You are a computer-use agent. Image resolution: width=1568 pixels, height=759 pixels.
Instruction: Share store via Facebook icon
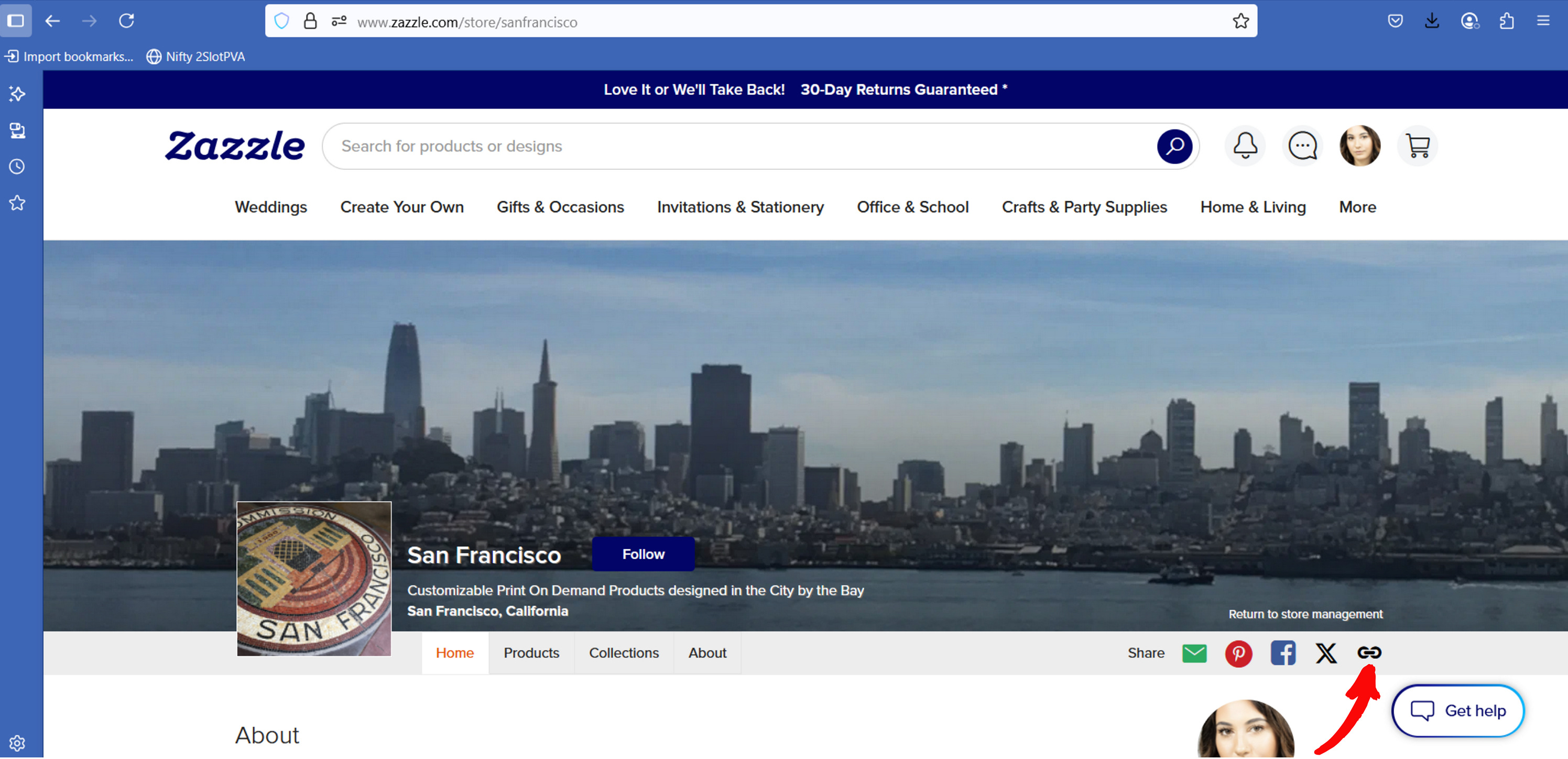pos(1282,653)
